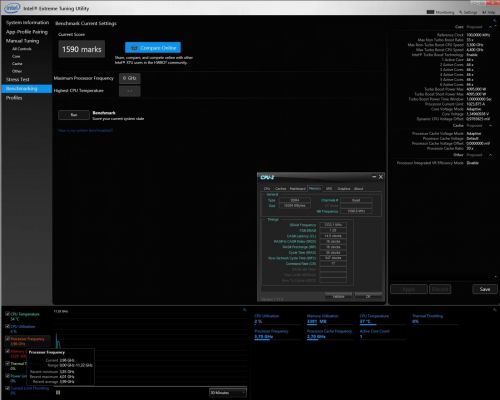Switch to the SPD tab in CPU-Z
Screen dimensions: 500x400
(329, 188)
